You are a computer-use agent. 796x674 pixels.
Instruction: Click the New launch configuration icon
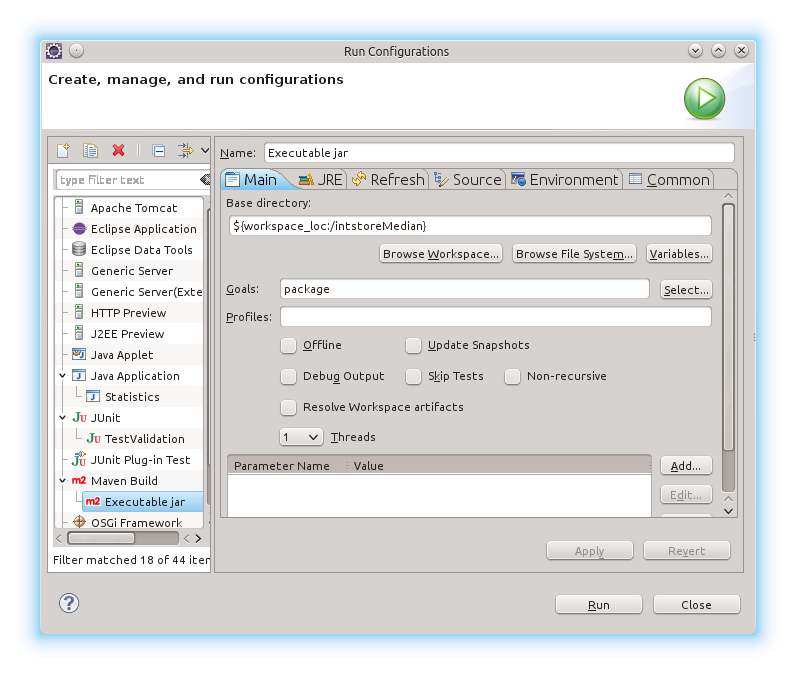point(63,151)
